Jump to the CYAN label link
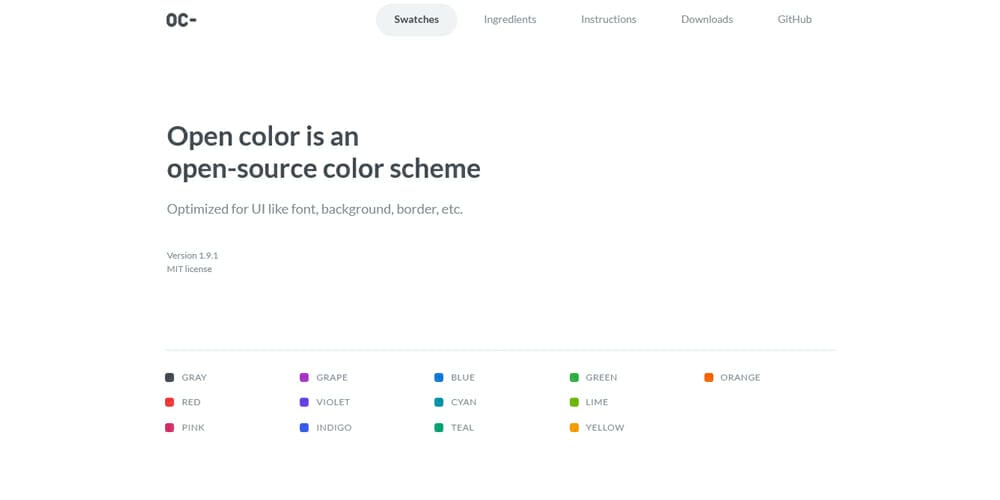This screenshot has width=1000, height=500. click(x=464, y=402)
